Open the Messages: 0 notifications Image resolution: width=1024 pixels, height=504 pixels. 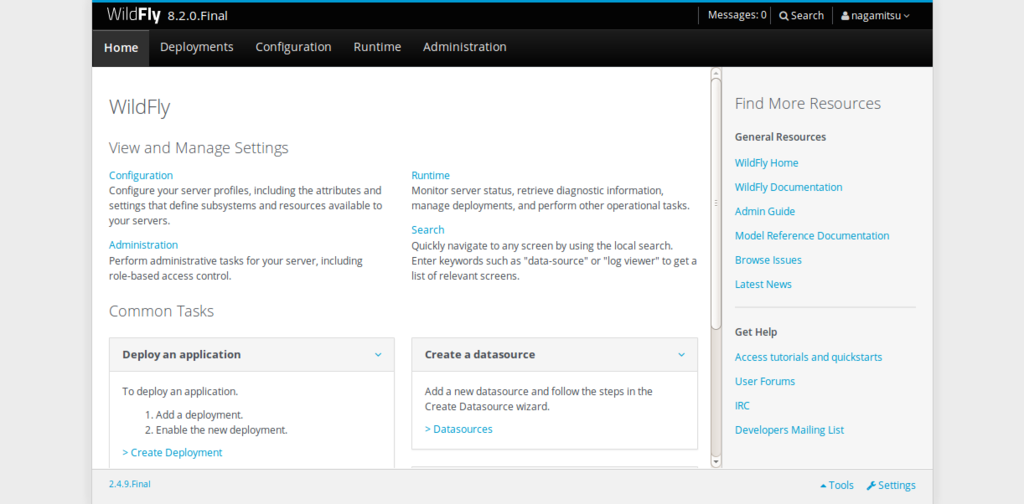(737, 15)
